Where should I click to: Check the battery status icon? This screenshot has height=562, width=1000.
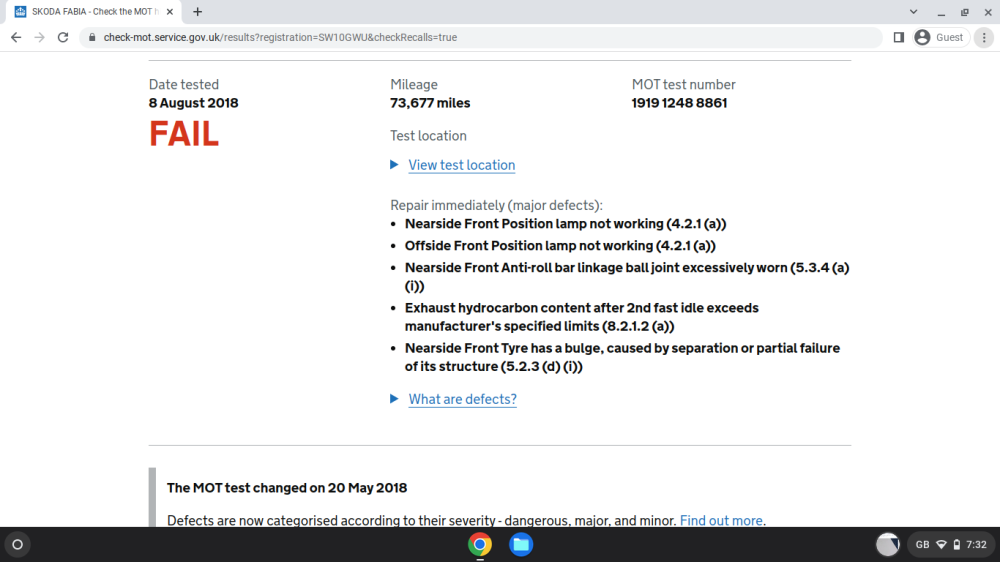click(957, 545)
